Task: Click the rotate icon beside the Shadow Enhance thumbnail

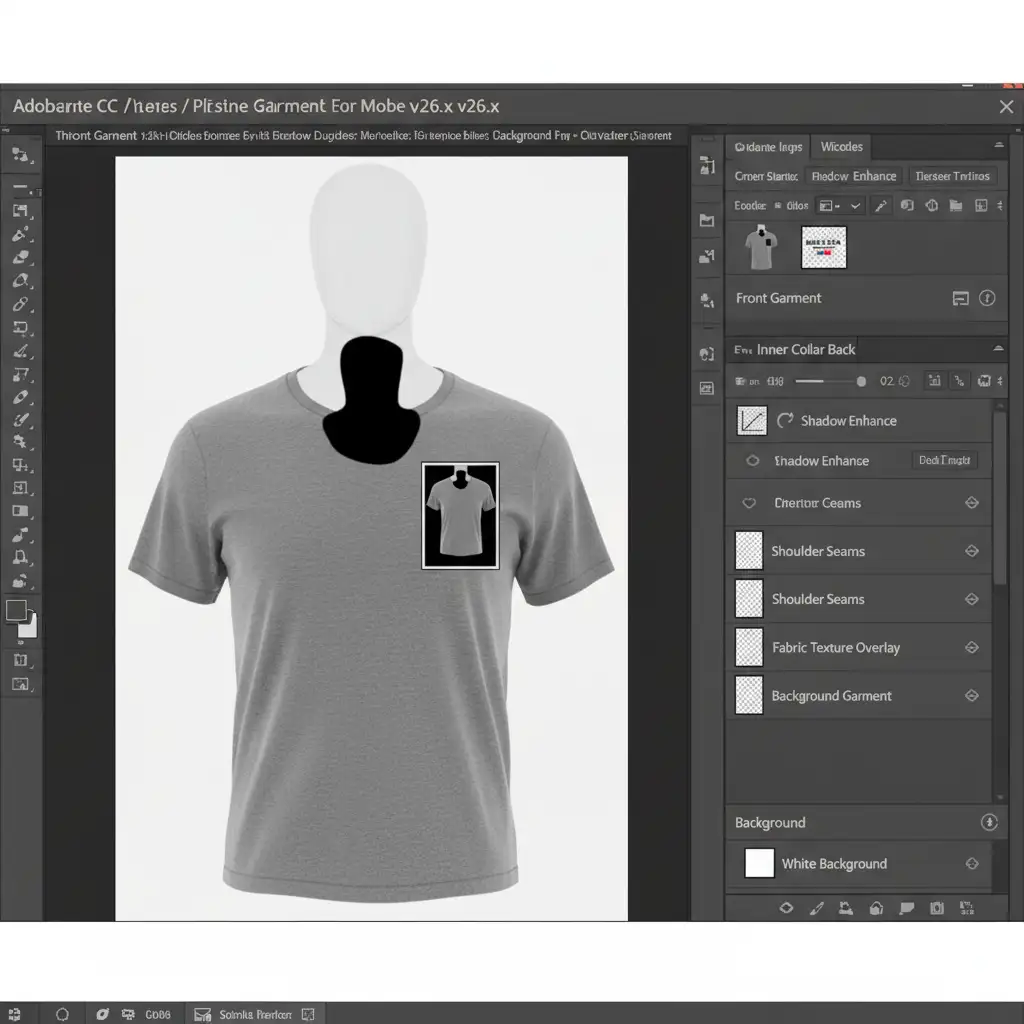Action: [785, 421]
